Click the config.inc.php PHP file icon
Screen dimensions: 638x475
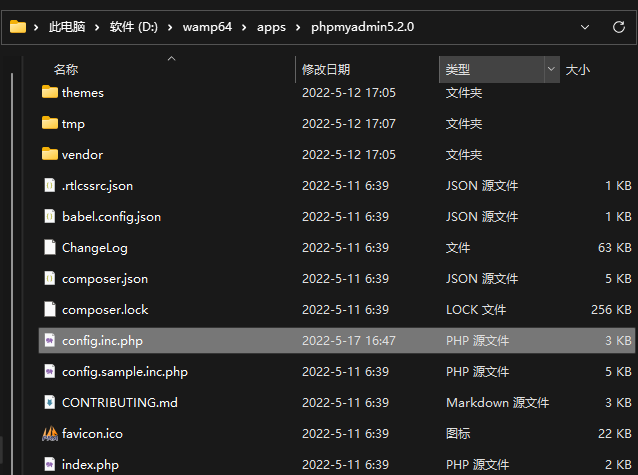point(50,340)
